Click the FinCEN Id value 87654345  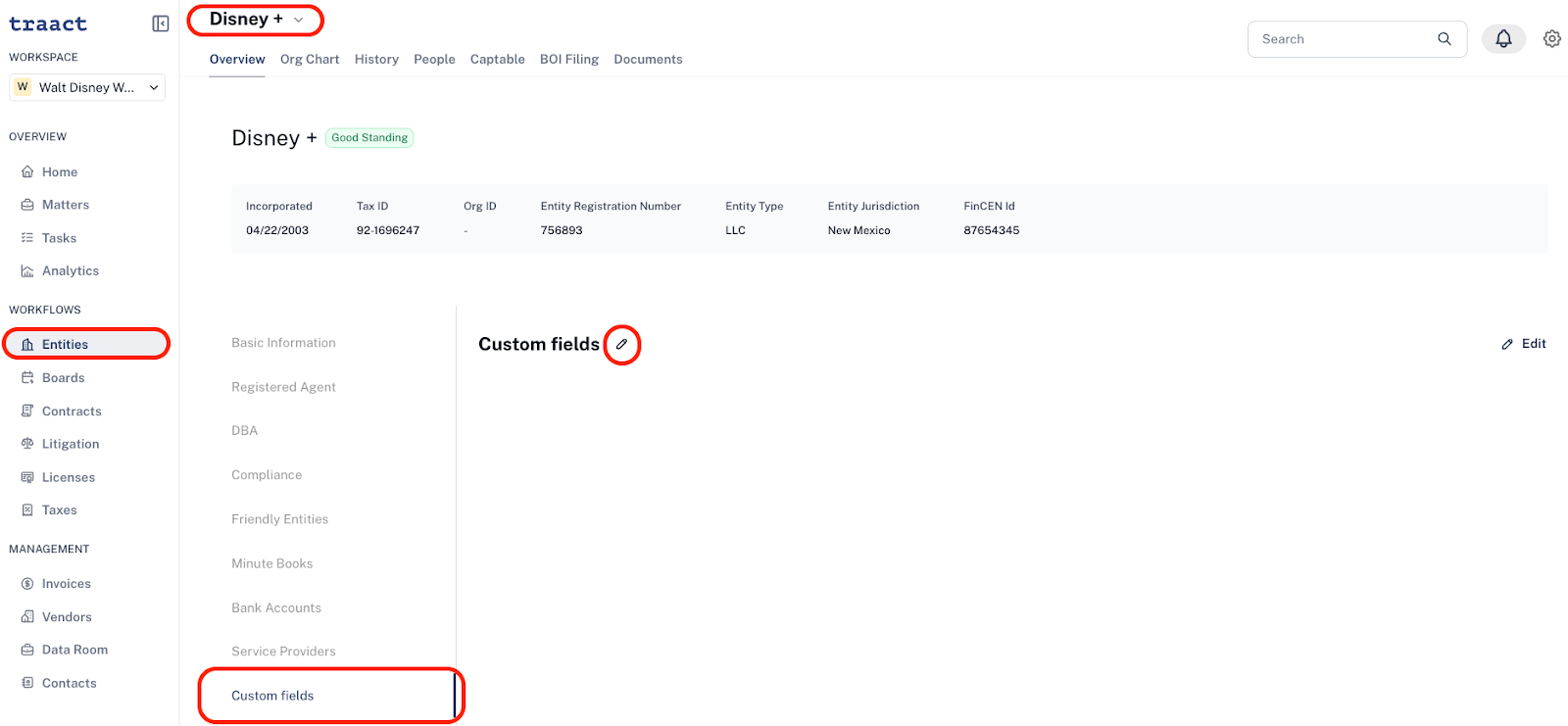point(992,230)
